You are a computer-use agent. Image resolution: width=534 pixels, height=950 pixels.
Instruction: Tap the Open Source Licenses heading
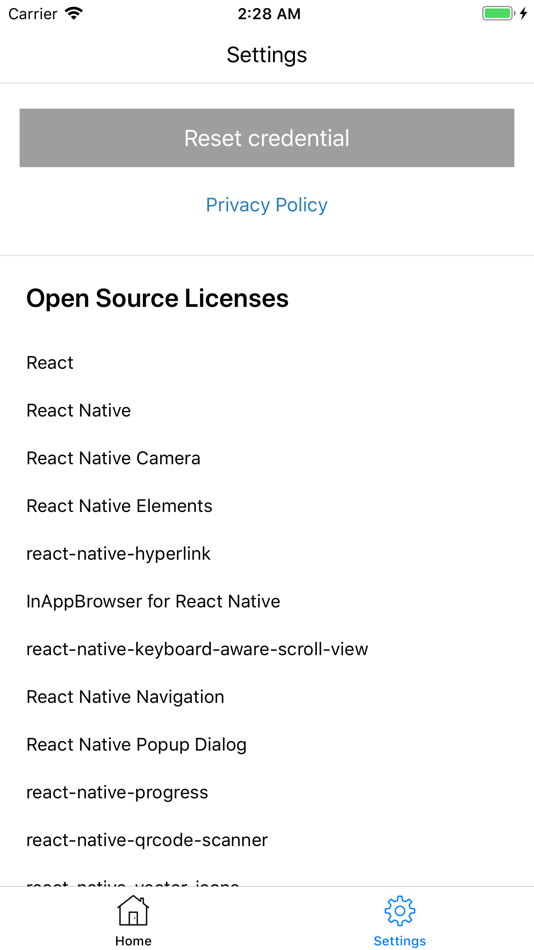(158, 299)
